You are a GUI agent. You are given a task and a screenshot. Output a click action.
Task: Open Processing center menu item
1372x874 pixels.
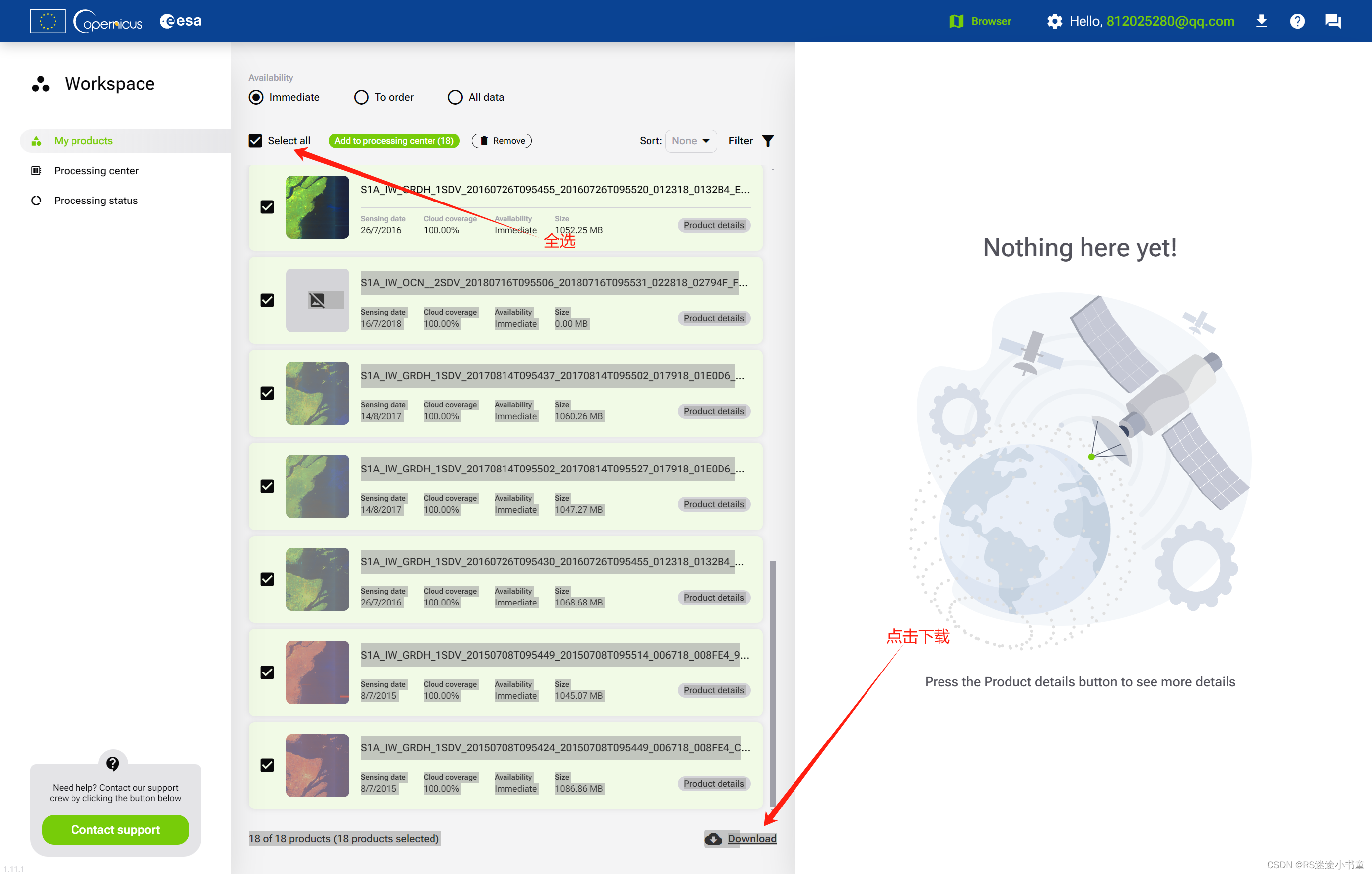tap(96, 170)
